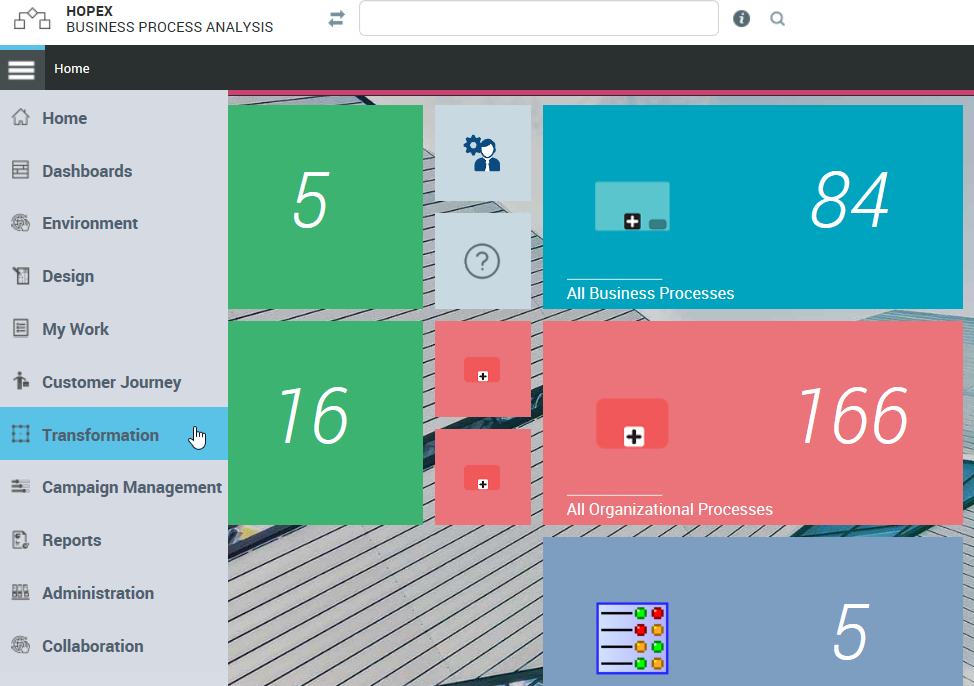Click the swap arrows icon
Image resolution: width=974 pixels, height=686 pixels.
click(336, 19)
